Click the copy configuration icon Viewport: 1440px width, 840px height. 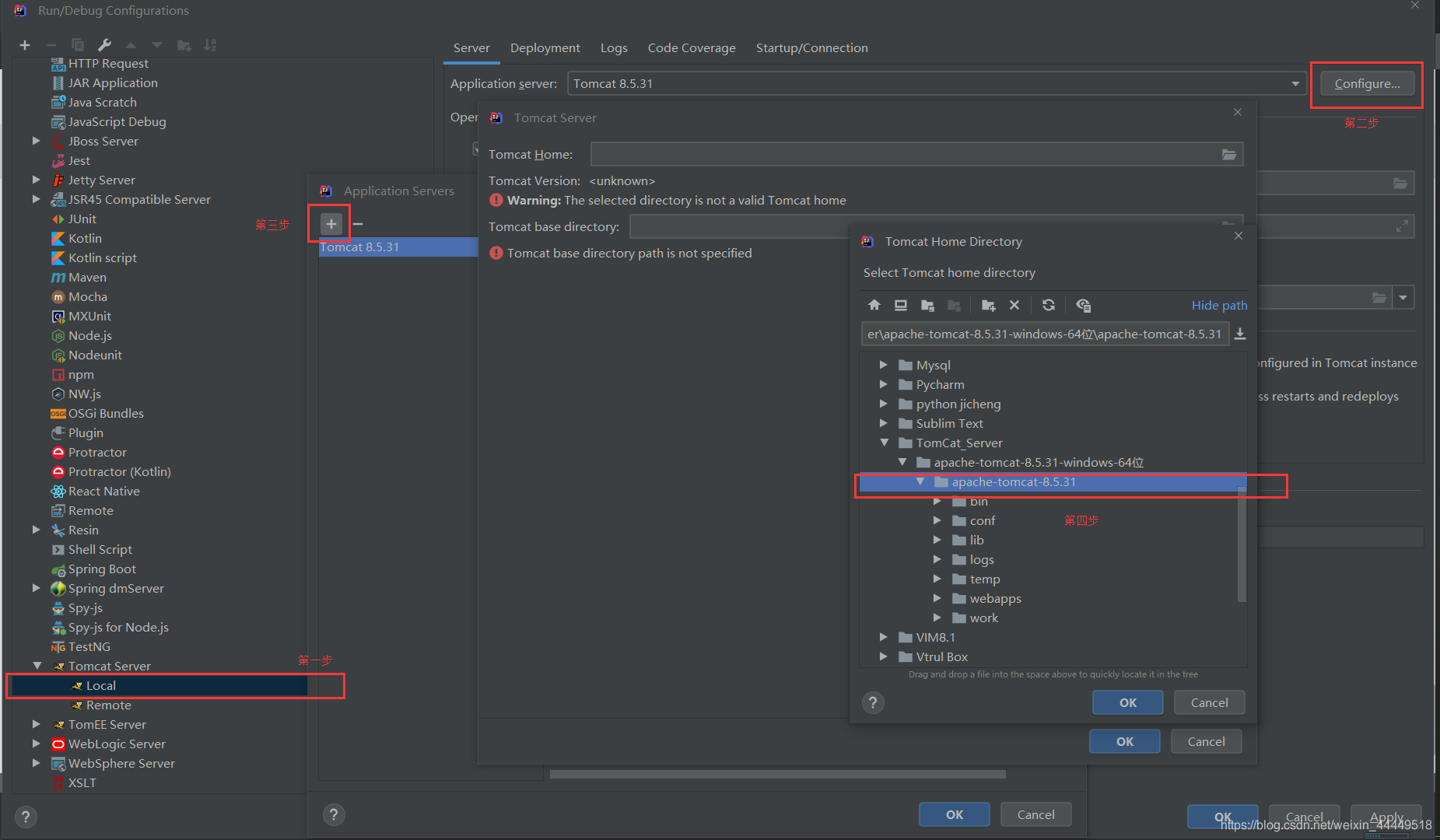77,45
